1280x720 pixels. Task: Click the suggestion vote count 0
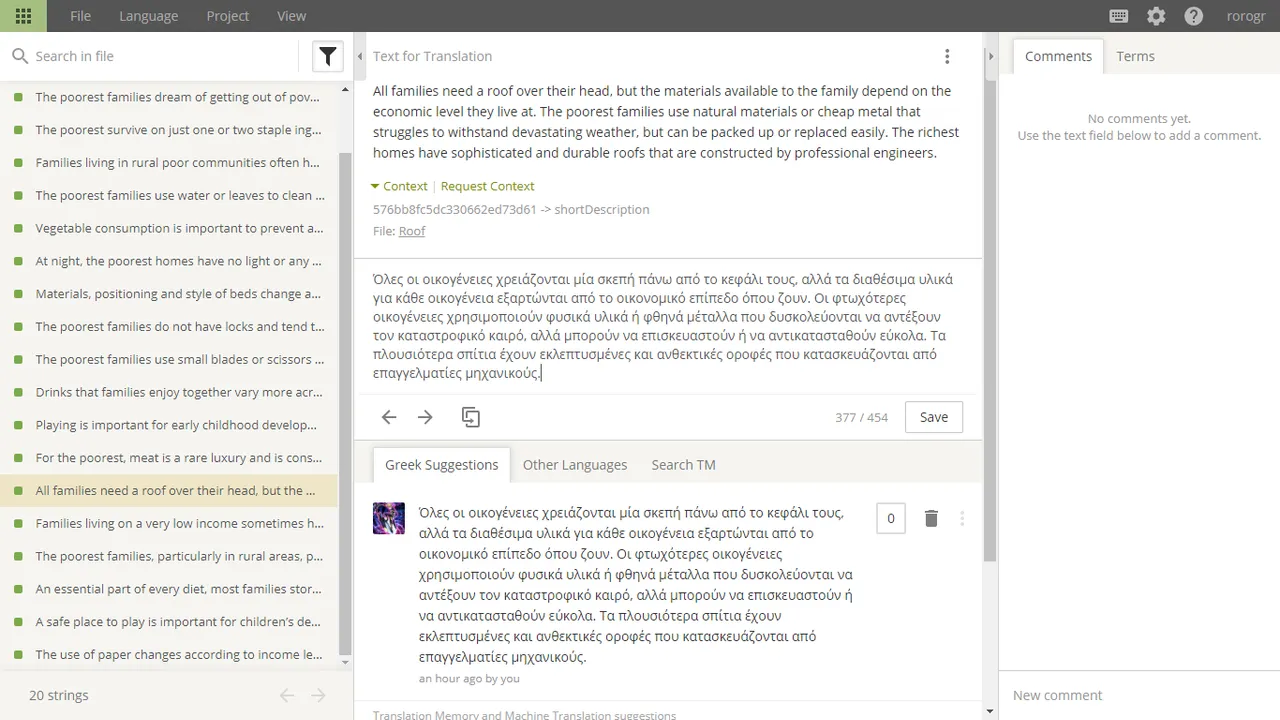click(x=891, y=518)
